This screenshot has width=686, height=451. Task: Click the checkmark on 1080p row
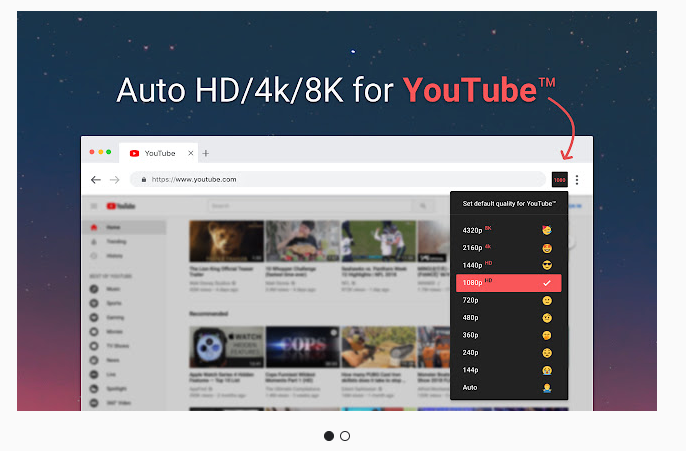(x=547, y=283)
